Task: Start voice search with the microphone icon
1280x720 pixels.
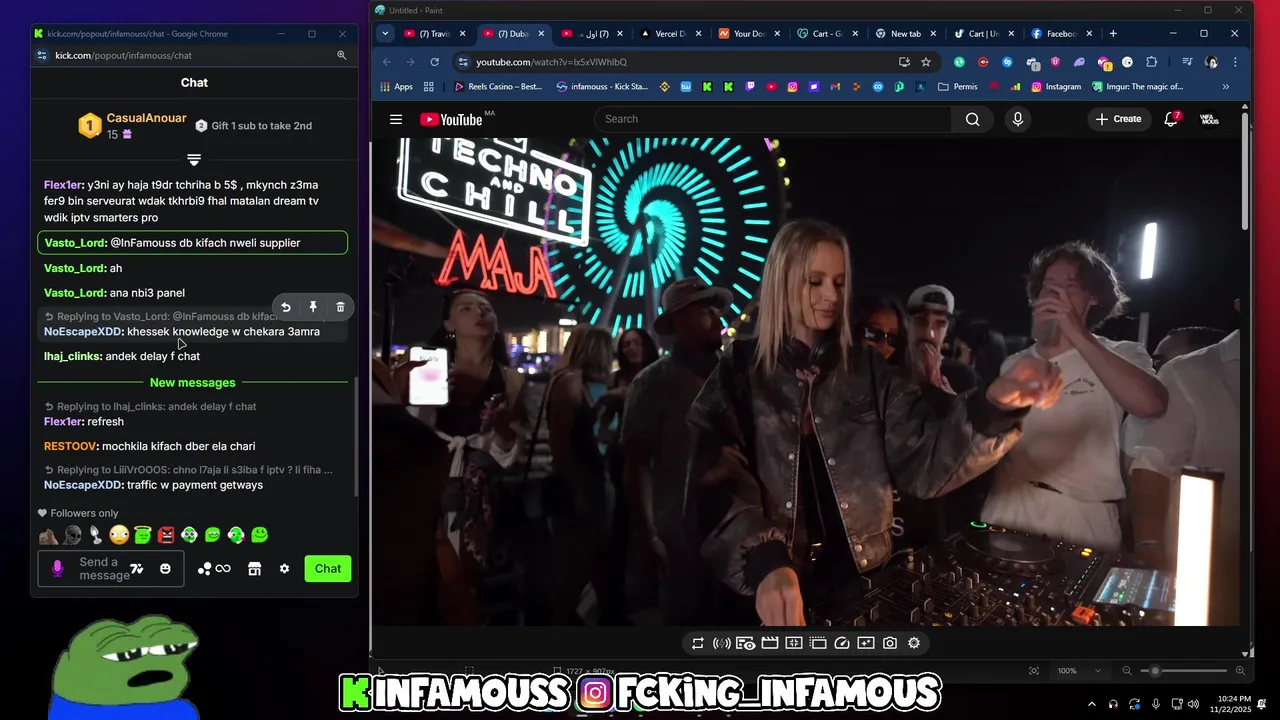Action: pyautogui.click(x=1018, y=119)
